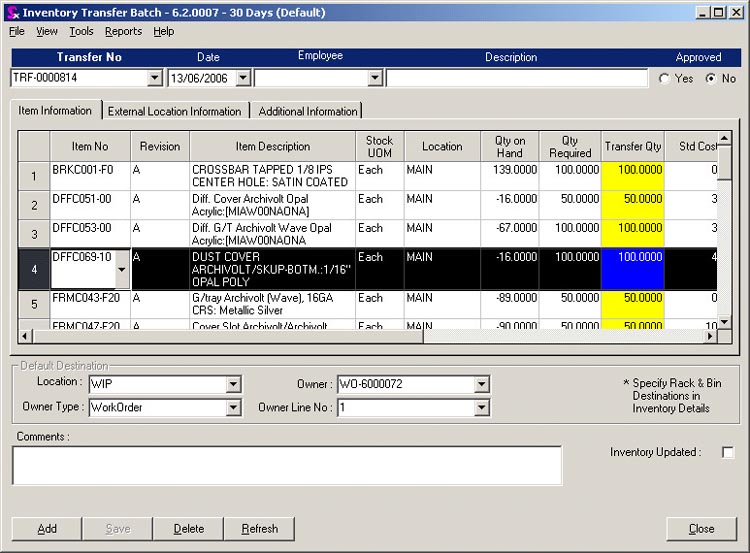Open the Tools menu
The width and height of the screenshot is (750, 553).
(81, 31)
